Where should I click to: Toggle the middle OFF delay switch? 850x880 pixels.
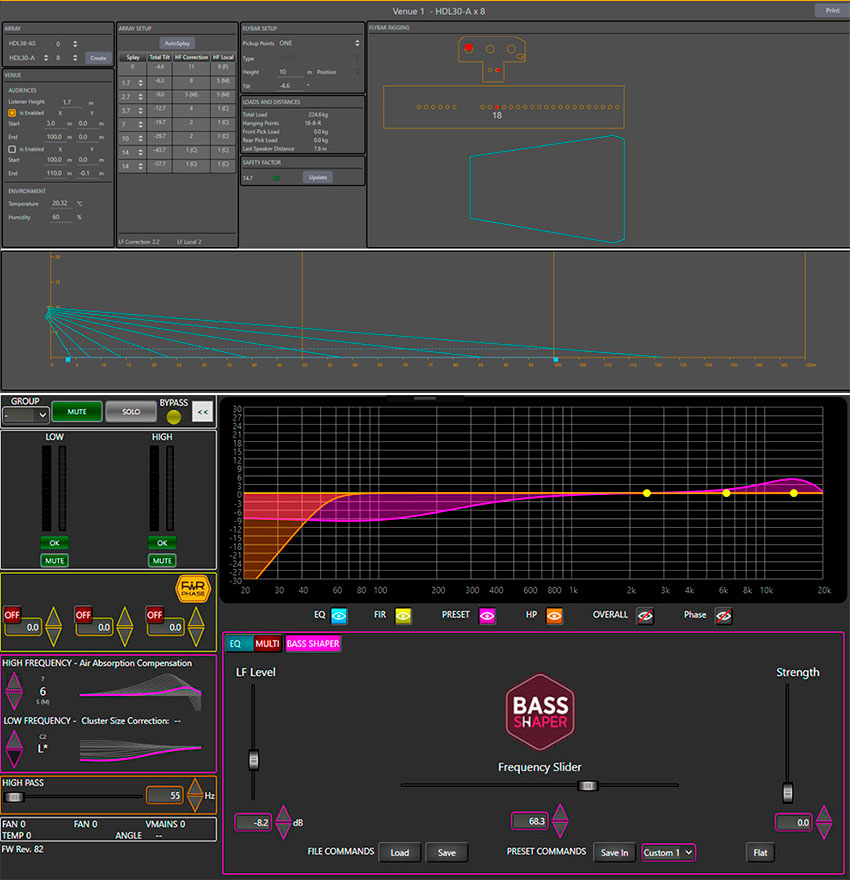click(x=83, y=615)
